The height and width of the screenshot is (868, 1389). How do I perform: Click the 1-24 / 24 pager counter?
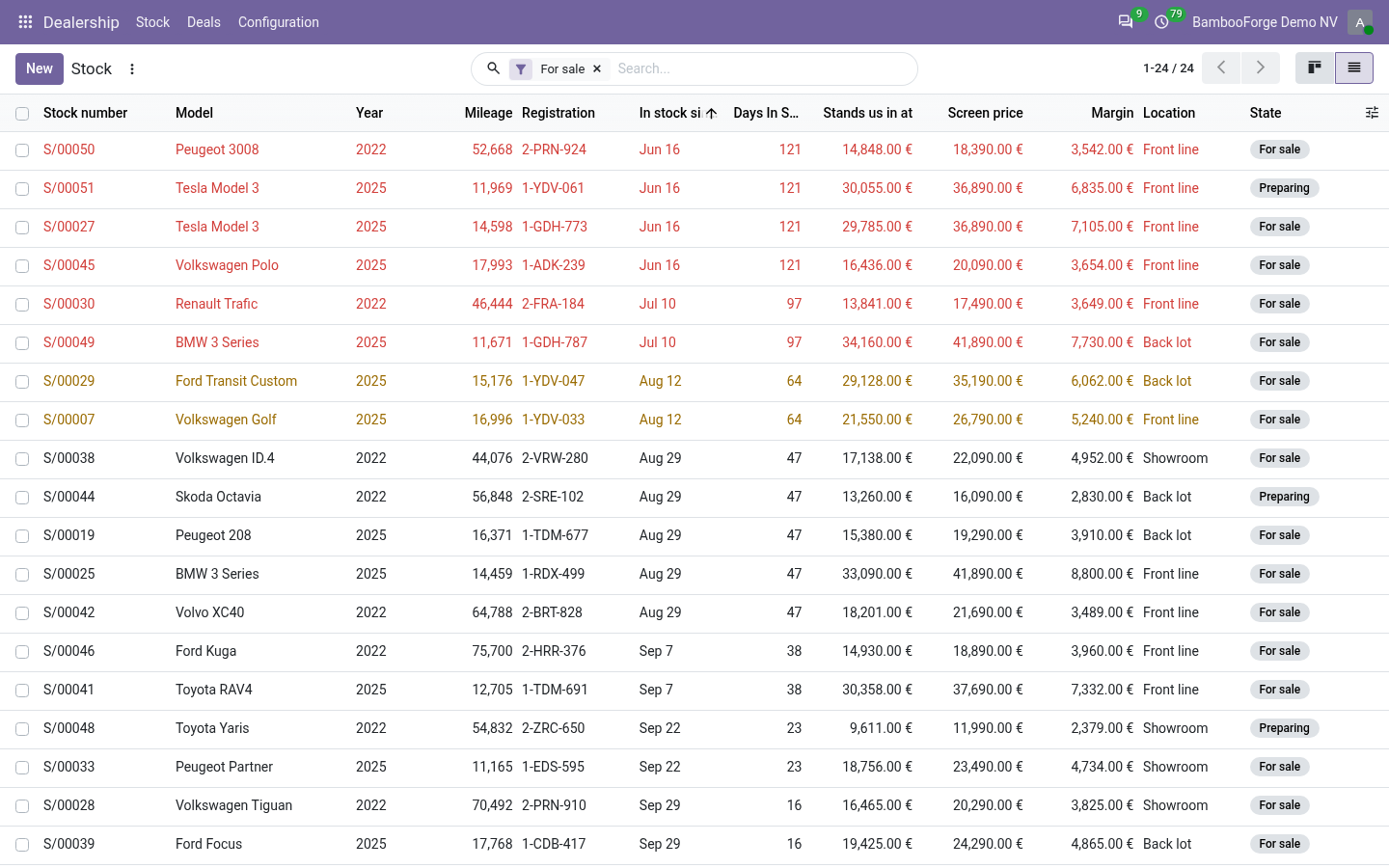click(x=1168, y=68)
